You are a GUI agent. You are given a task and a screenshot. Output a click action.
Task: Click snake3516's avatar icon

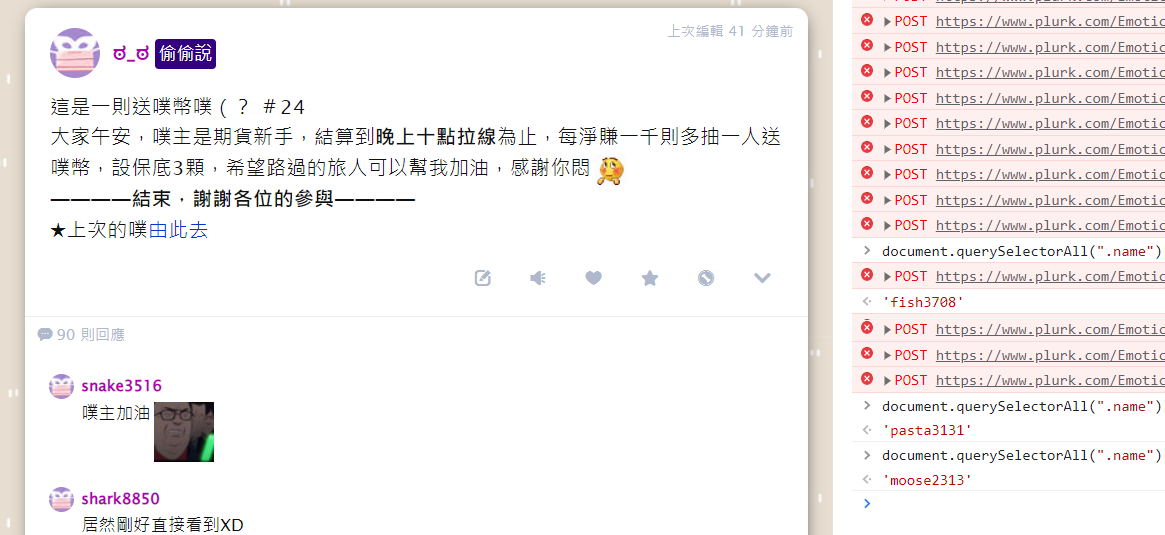(62, 386)
